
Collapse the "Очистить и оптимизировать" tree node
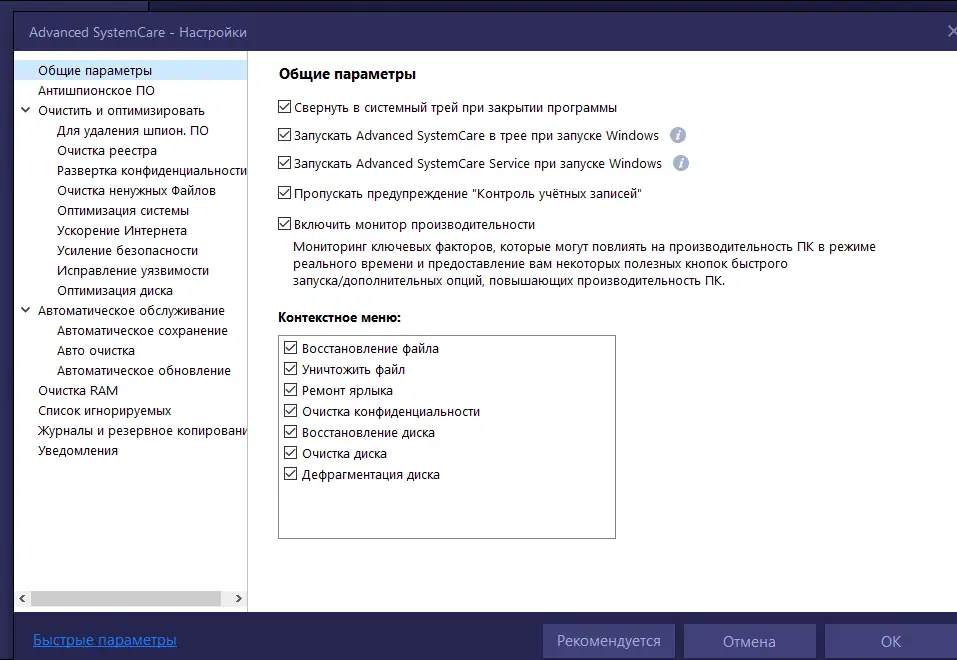pos(26,111)
